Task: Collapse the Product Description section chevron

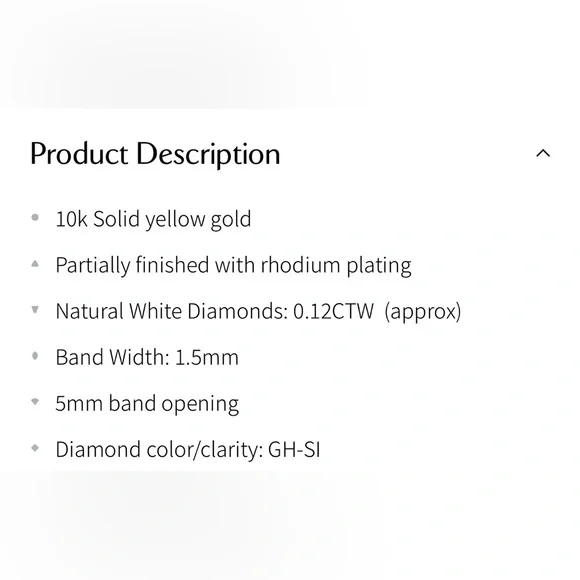Action: pos(543,153)
